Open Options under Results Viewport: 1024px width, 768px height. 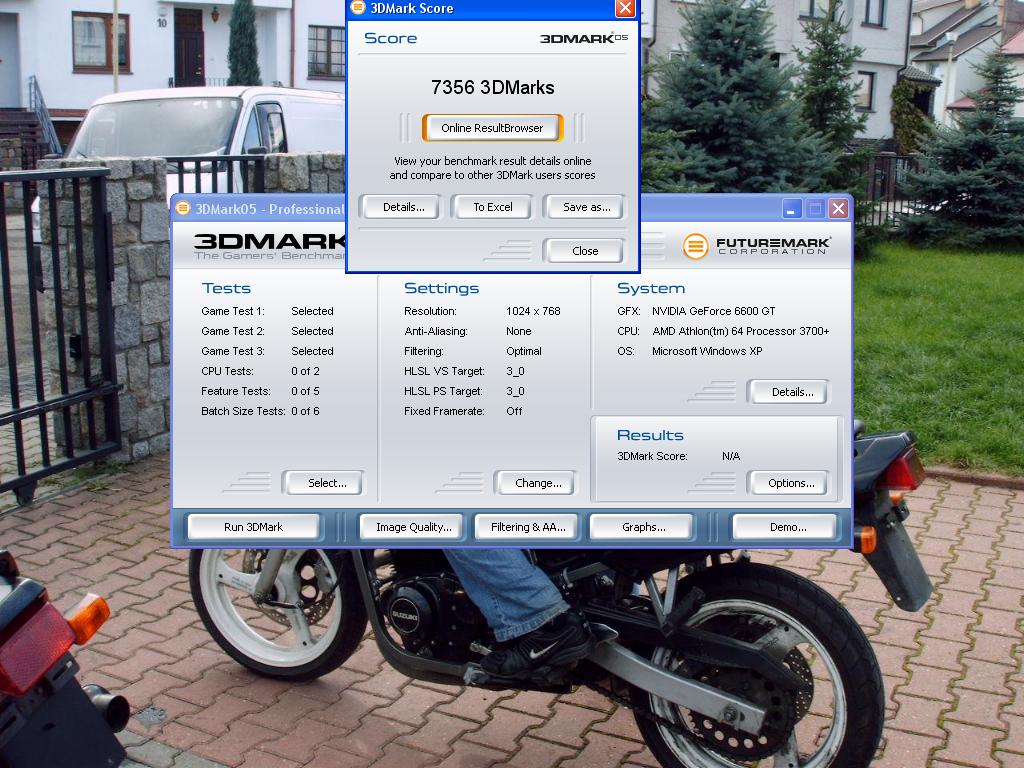click(x=790, y=483)
